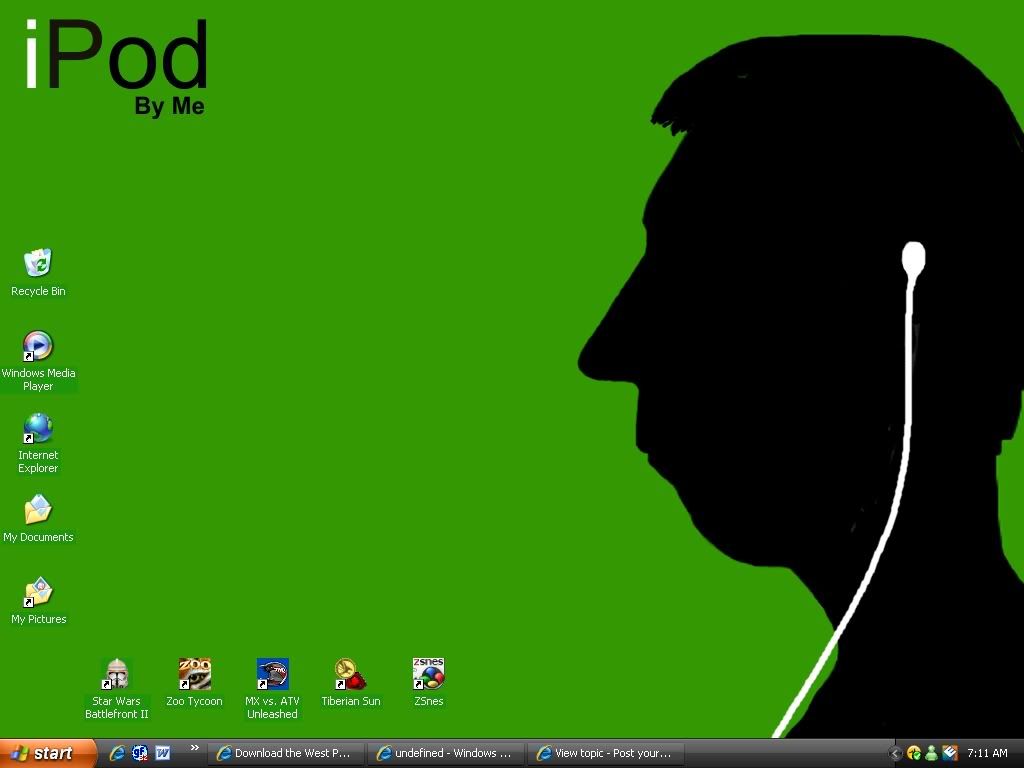Launch Internet Explorer from Quick Launch
The image size is (1024, 768).
(x=118, y=753)
